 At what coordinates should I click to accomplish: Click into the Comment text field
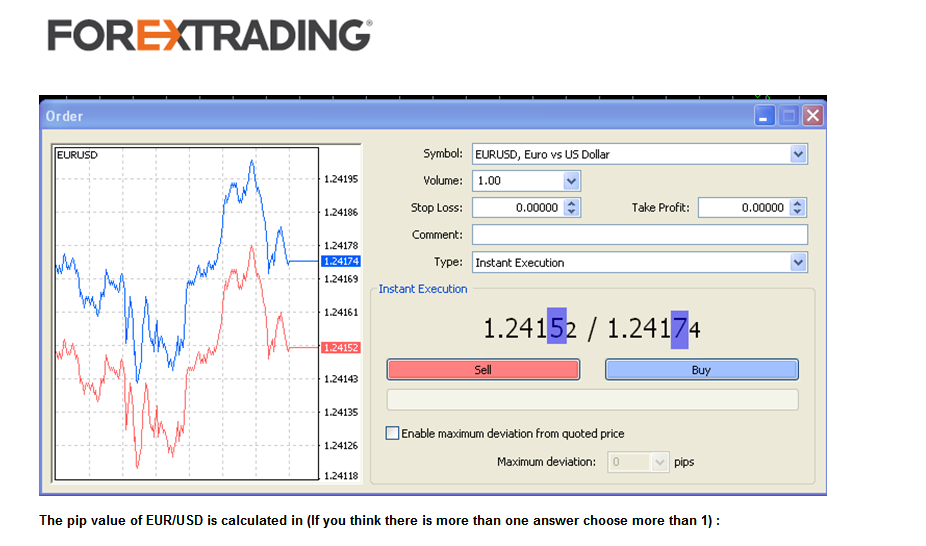click(x=638, y=235)
